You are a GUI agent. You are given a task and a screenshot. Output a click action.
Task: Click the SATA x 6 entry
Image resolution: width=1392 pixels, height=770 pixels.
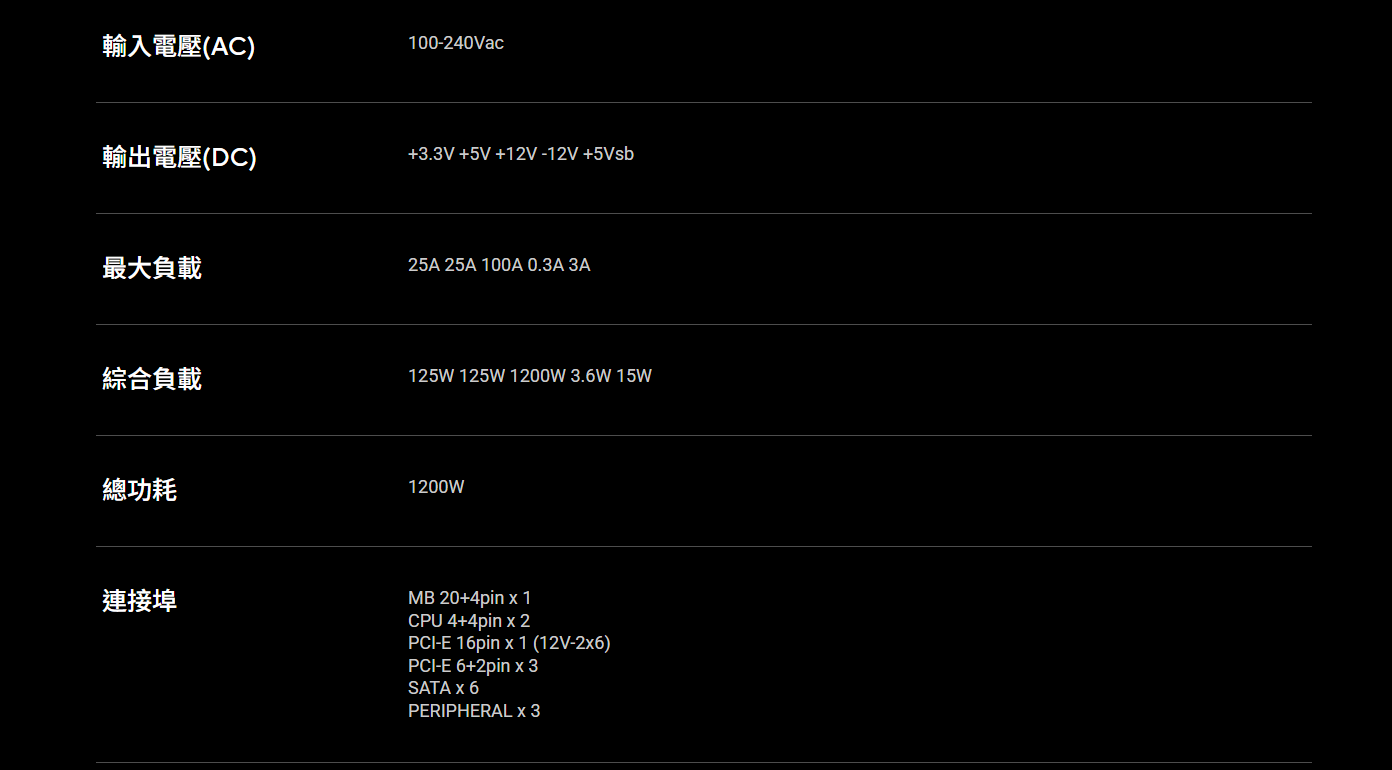443,688
